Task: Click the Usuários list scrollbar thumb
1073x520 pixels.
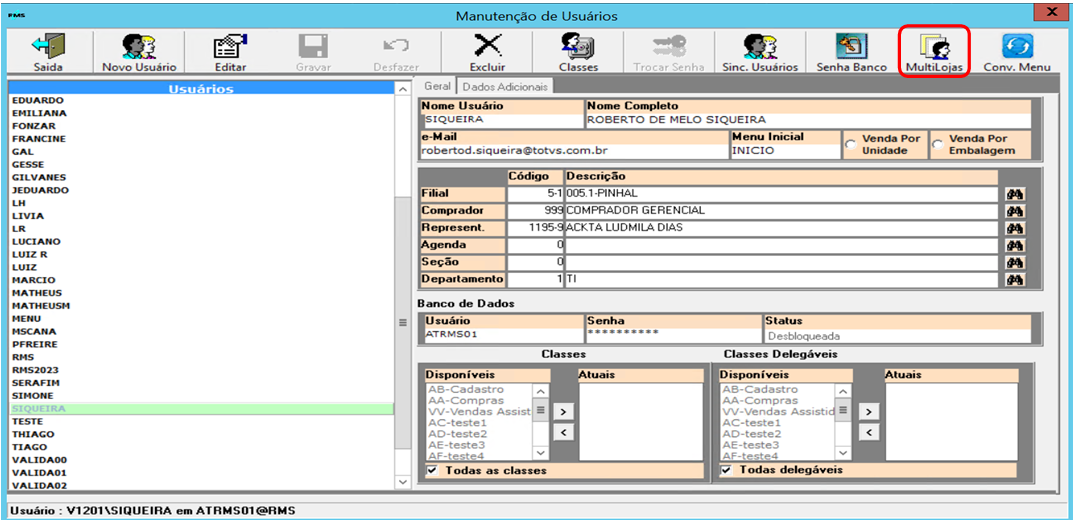Action: pos(403,323)
